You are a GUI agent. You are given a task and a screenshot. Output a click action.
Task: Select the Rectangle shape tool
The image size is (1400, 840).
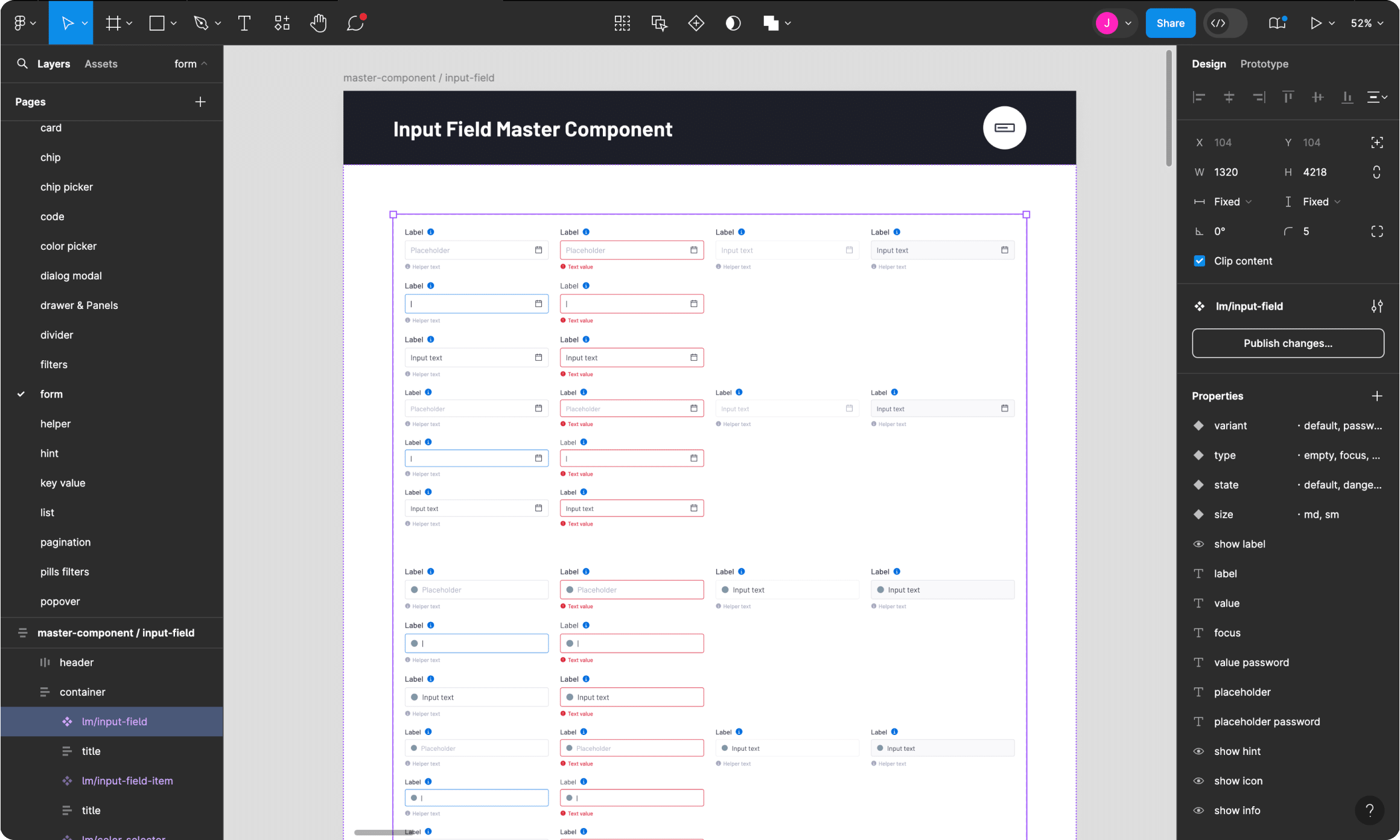[x=157, y=23]
